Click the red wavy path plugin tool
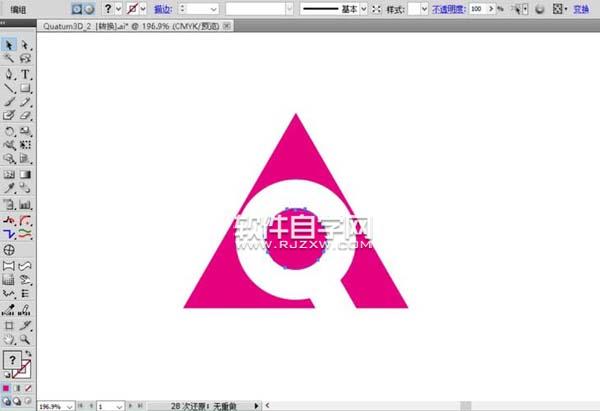Image resolution: width=600 pixels, height=411 pixels. [9, 220]
